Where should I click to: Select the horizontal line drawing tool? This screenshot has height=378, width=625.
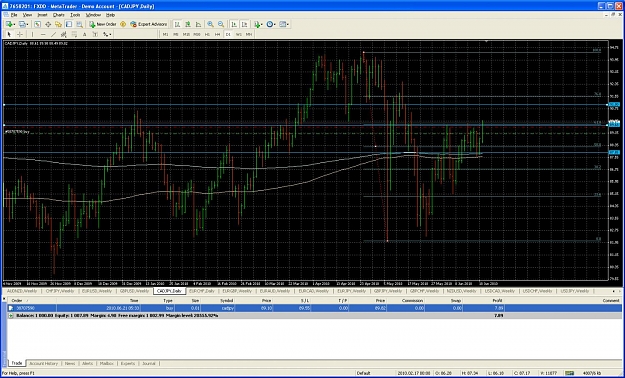[43, 34]
